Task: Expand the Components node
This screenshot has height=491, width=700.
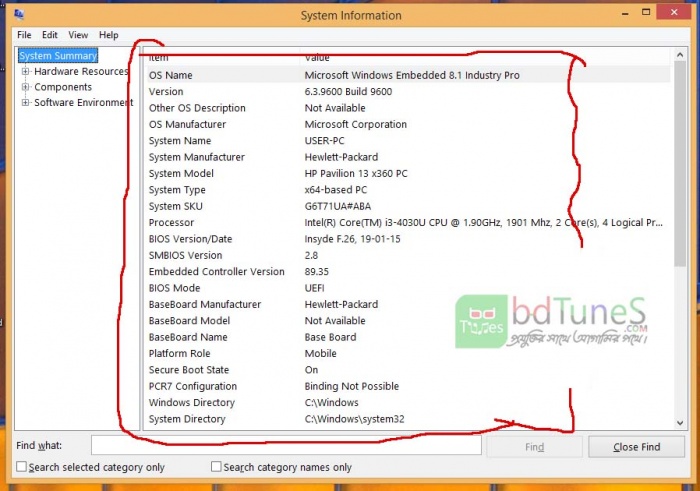Action: [26, 87]
